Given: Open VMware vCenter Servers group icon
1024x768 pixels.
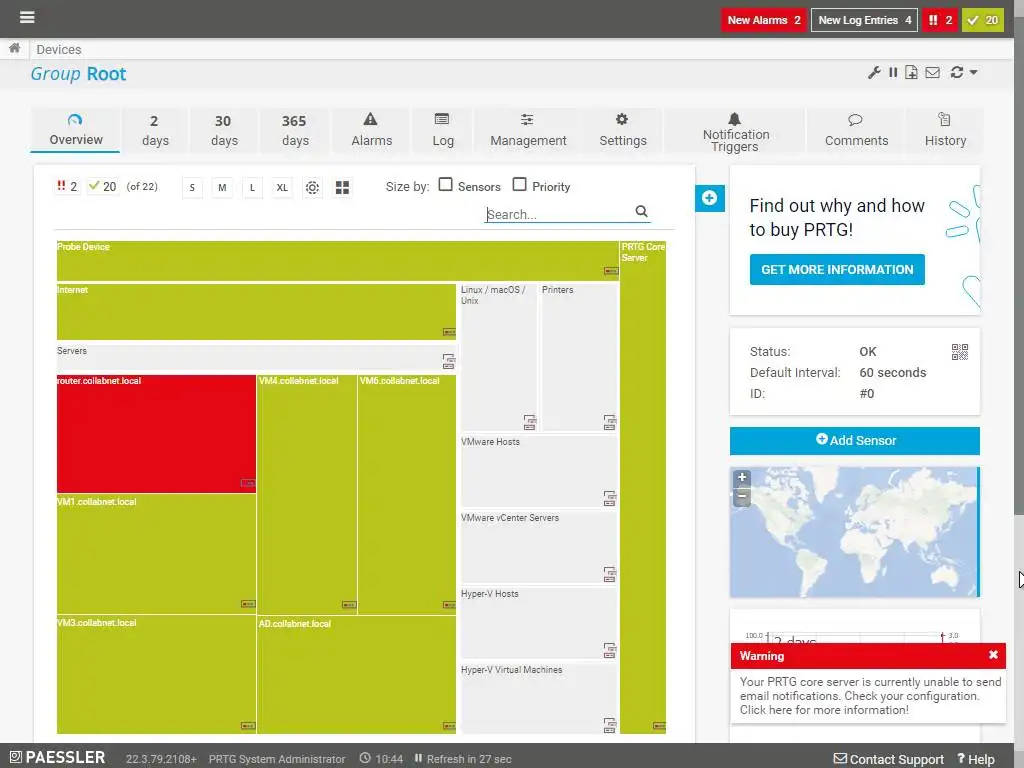Looking at the screenshot, I should [609, 575].
